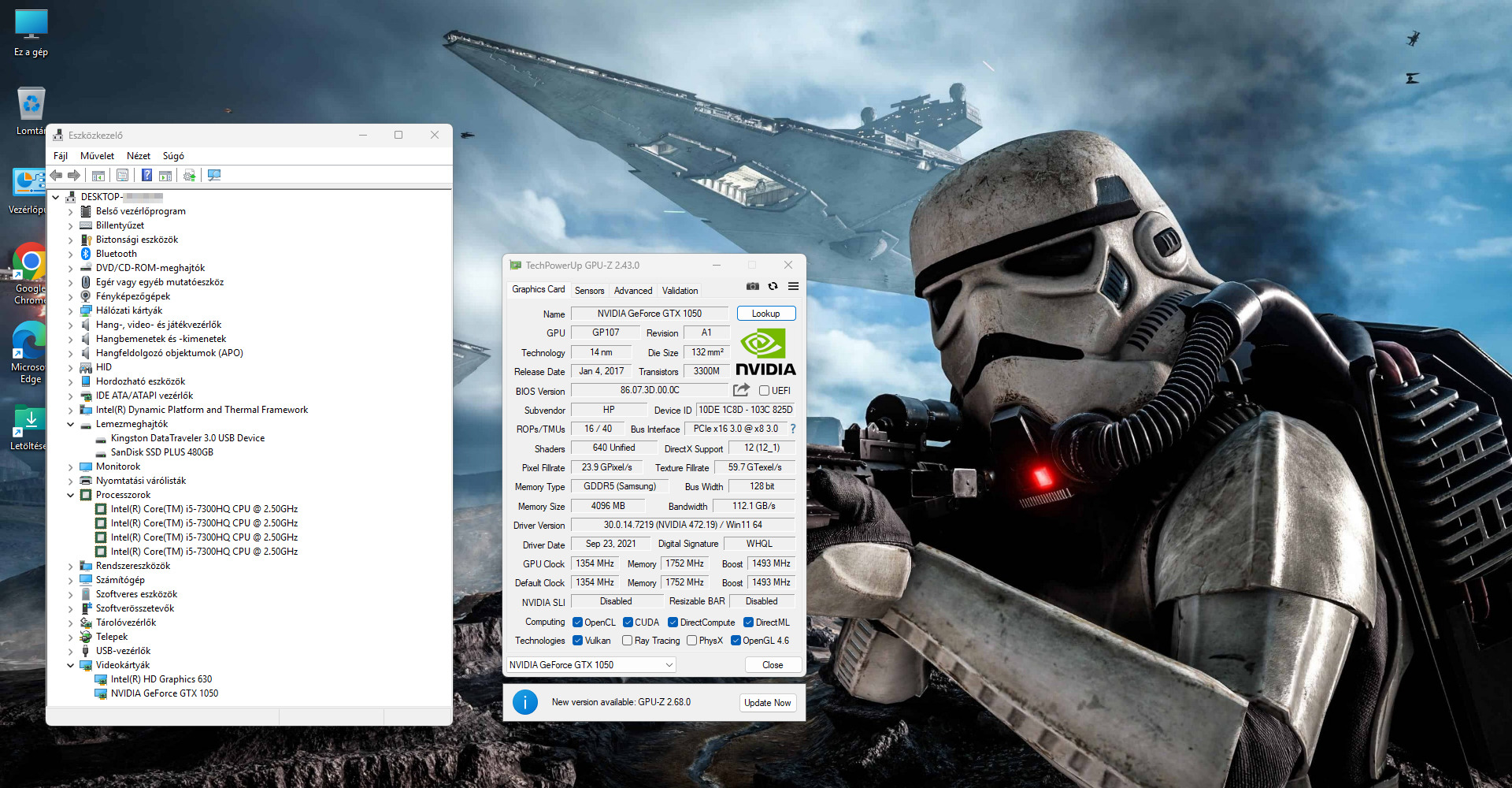The height and width of the screenshot is (788, 1512).
Task: Click the show/hide action pane toolbar icon
Action: tap(165, 176)
